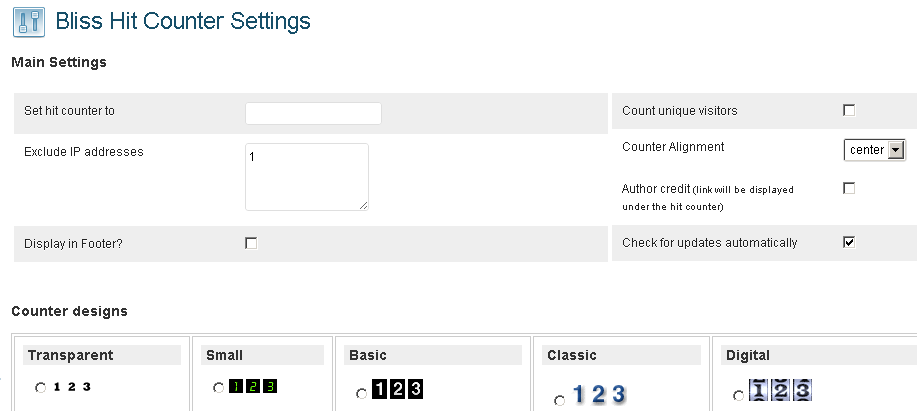The image size is (917, 411).
Task: Focus the Set hit counter to field
Action: tap(313, 113)
